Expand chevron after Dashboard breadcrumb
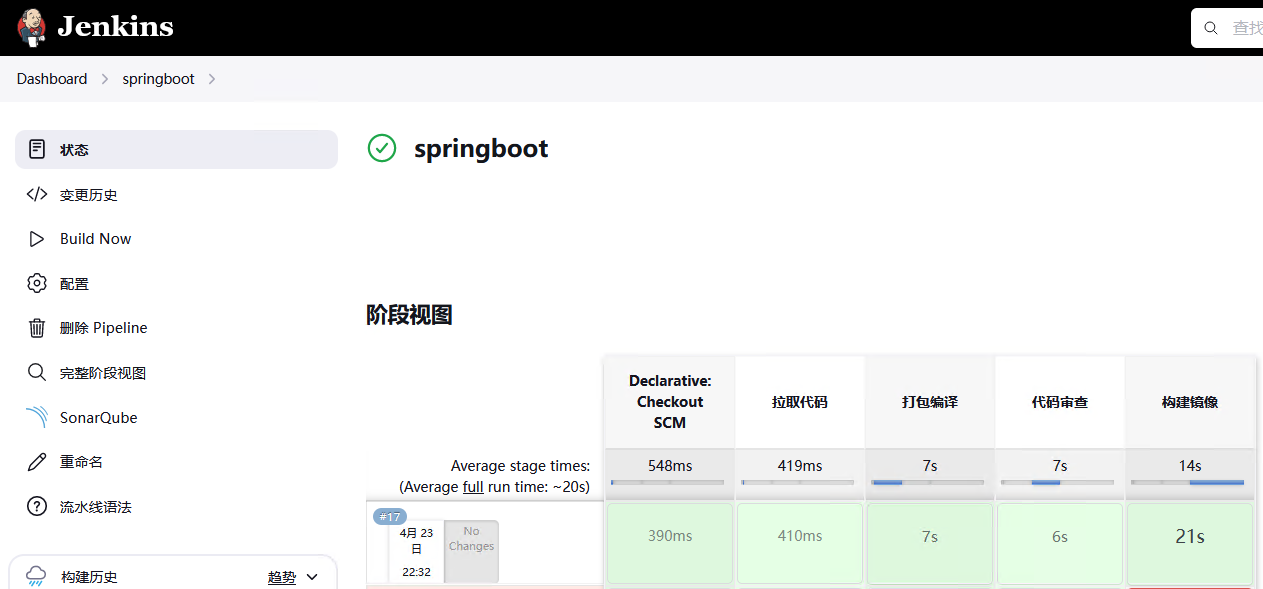Viewport: 1263px width, 589px height. [104, 79]
